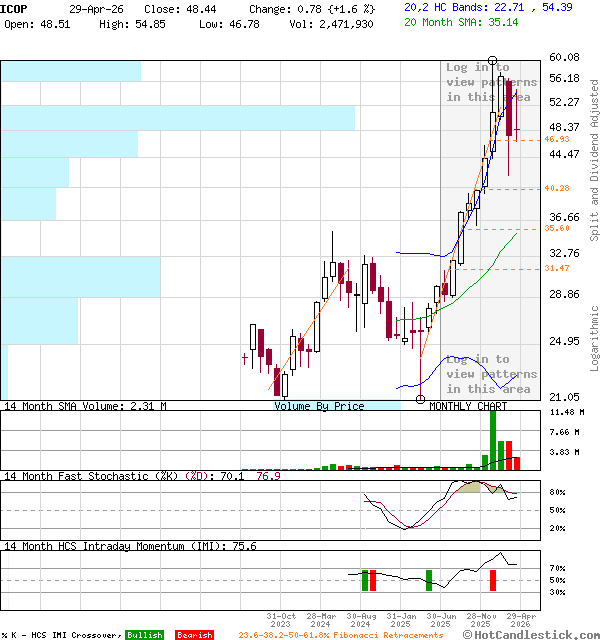Click the 46.93 Fibonacci level label
The image size is (600, 640).
[557, 139]
